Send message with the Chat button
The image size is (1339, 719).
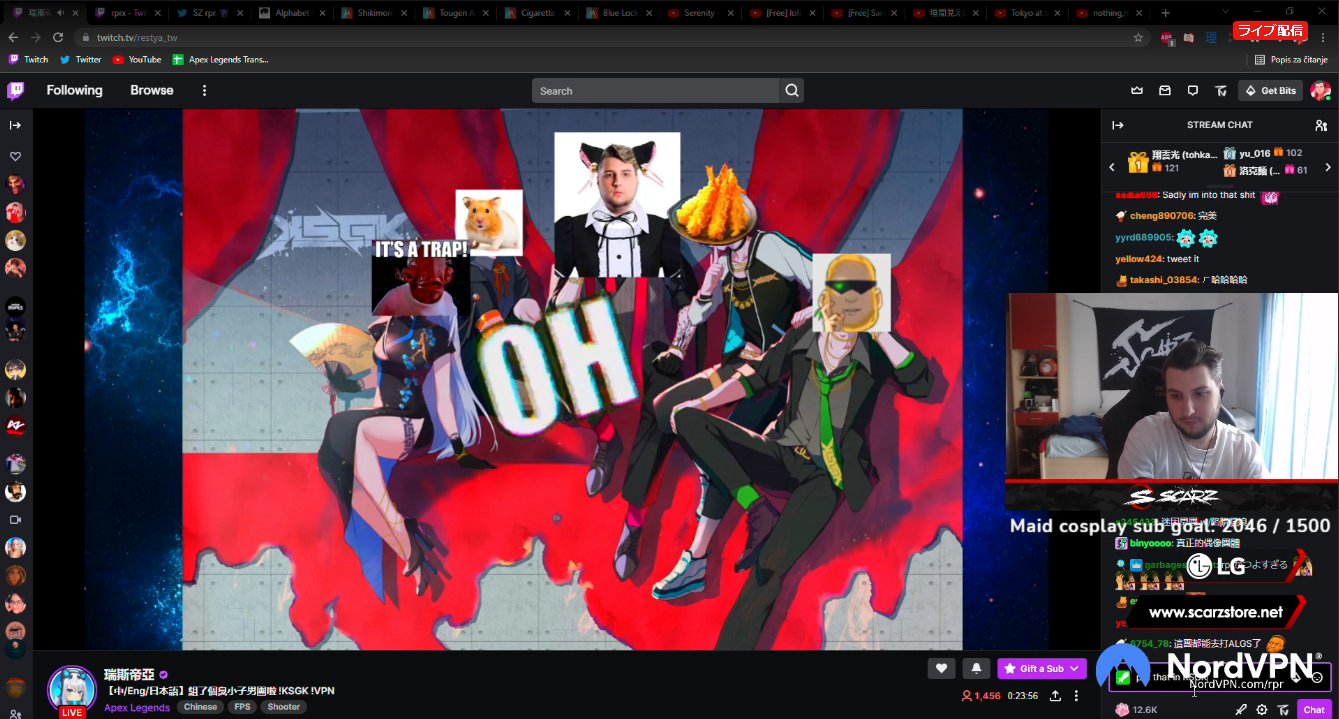tap(1314, 709)
